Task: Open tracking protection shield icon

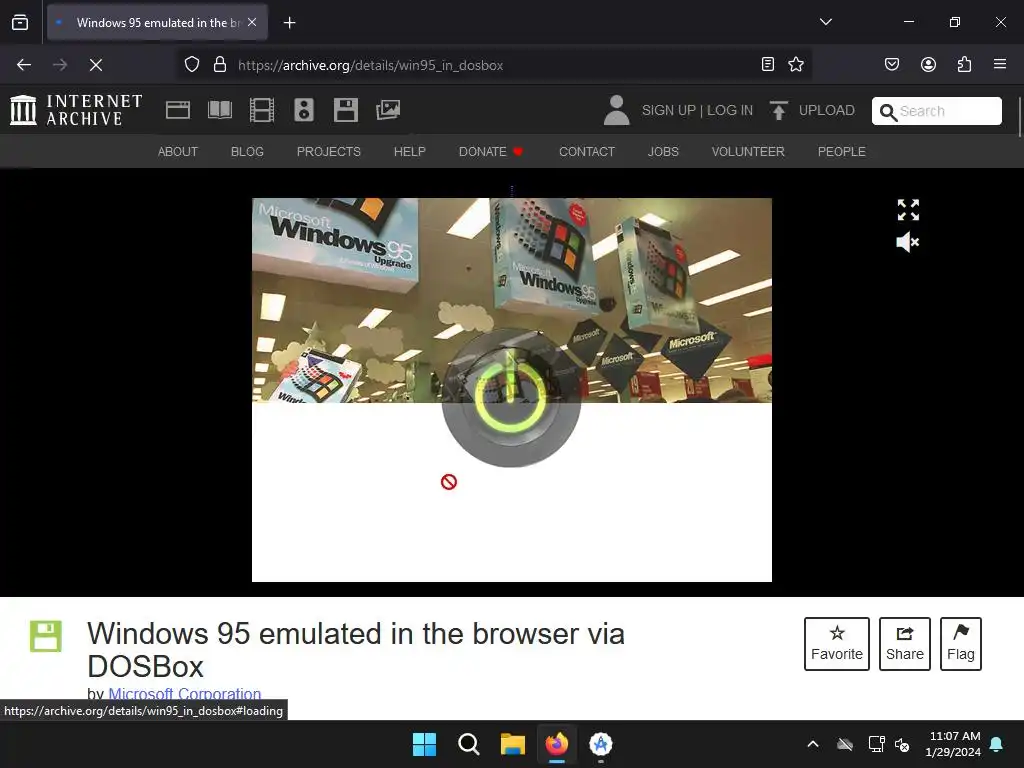Action: pos(191,65)
